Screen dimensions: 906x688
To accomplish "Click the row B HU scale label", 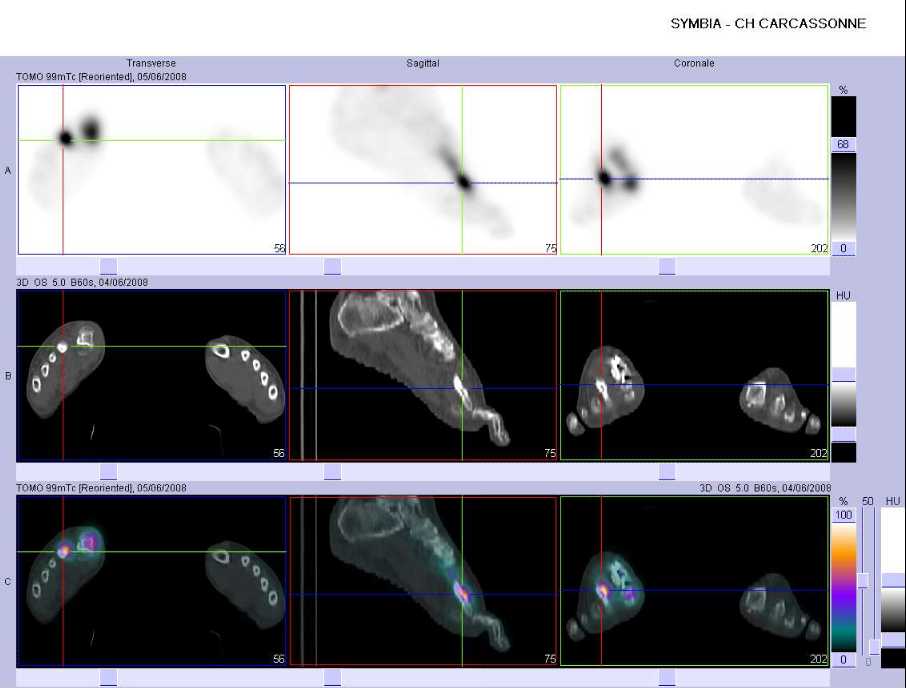I will point(843,296).
